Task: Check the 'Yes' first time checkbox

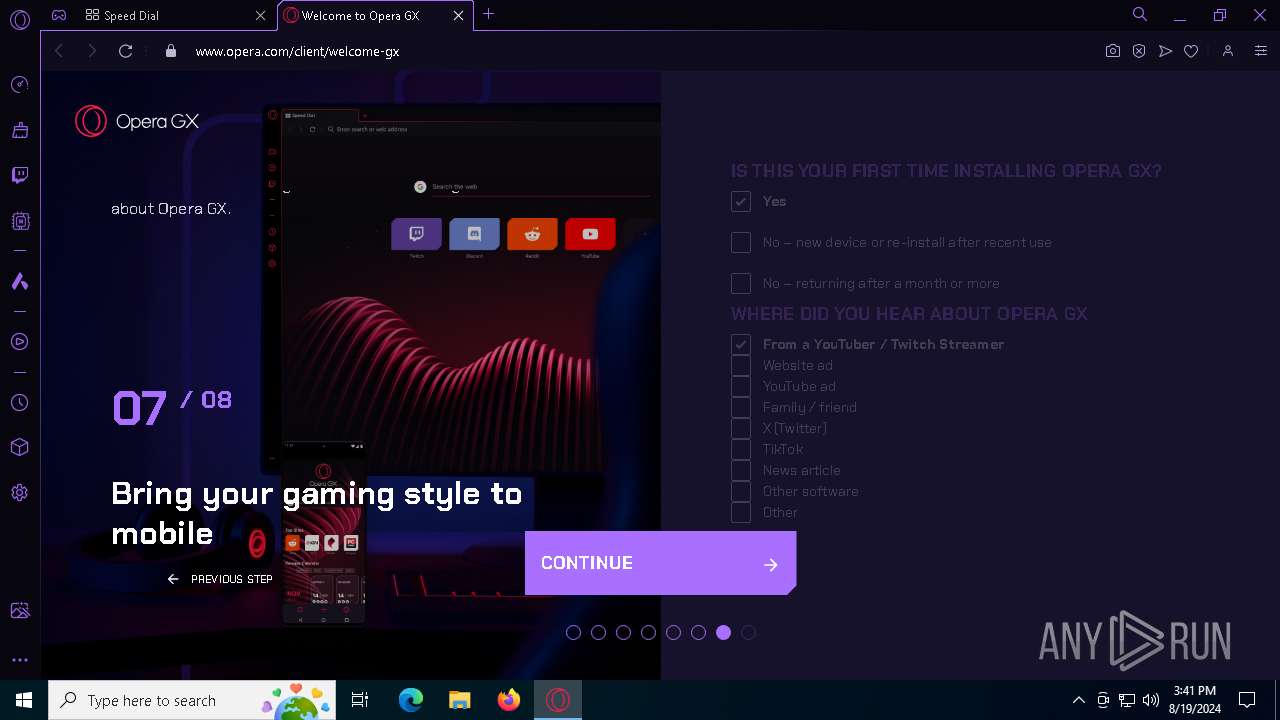Action: tap(740, 201)
